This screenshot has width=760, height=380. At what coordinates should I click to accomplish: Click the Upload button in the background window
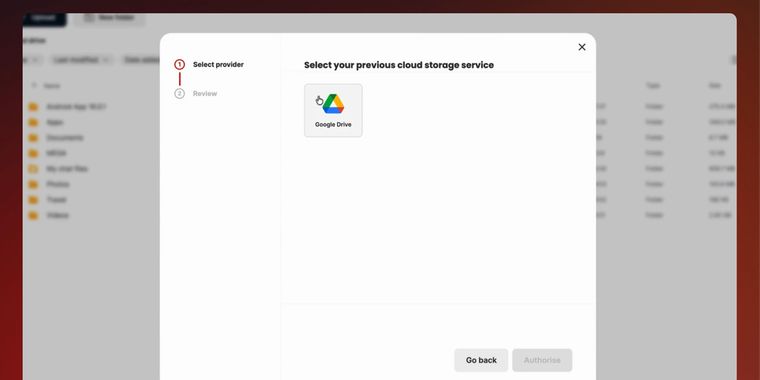click(44, 18)
